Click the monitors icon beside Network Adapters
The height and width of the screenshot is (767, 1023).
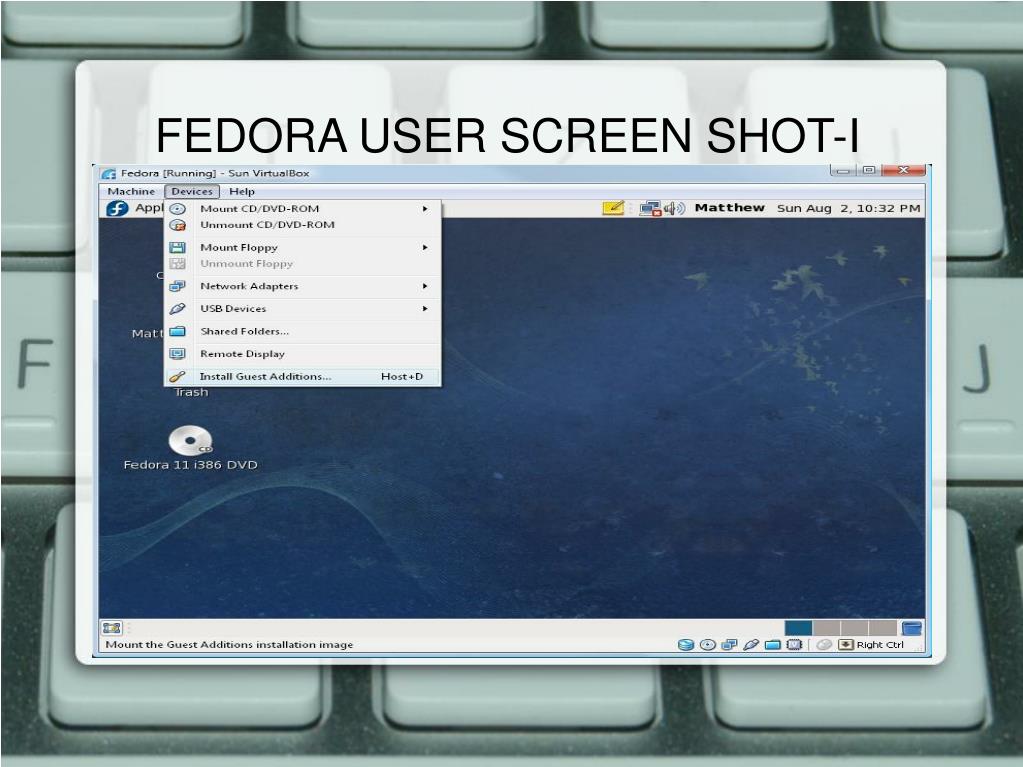(x=177, y=286)
